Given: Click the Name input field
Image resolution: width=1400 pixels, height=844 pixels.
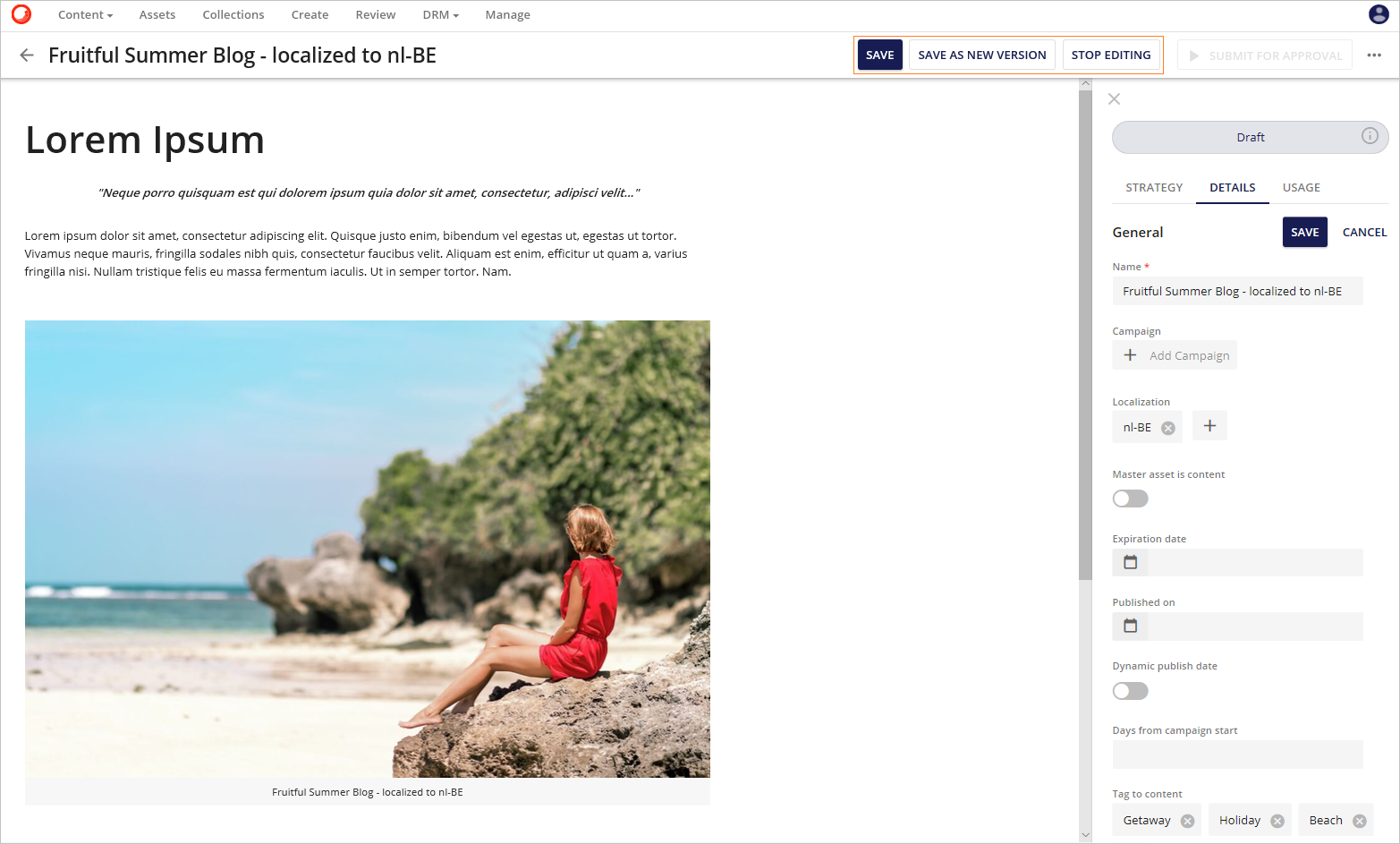Looking at the screenshot, I should 1237,291.
